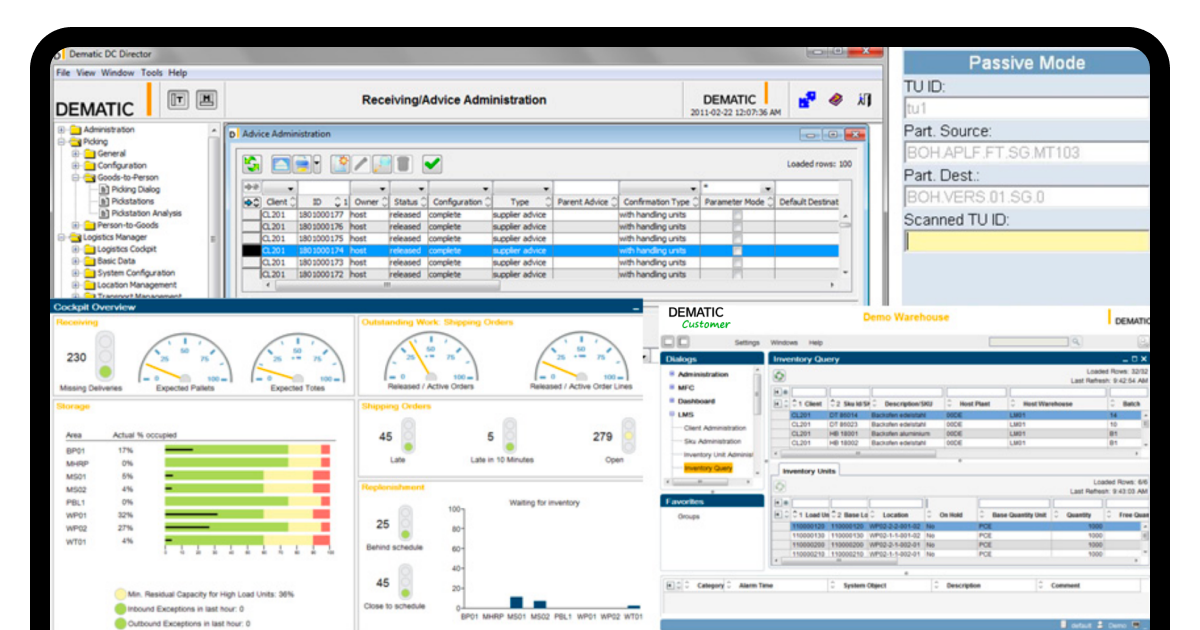Open the red book help icon
Viewport: 1200px width, 630px height.
coord(836,99)
